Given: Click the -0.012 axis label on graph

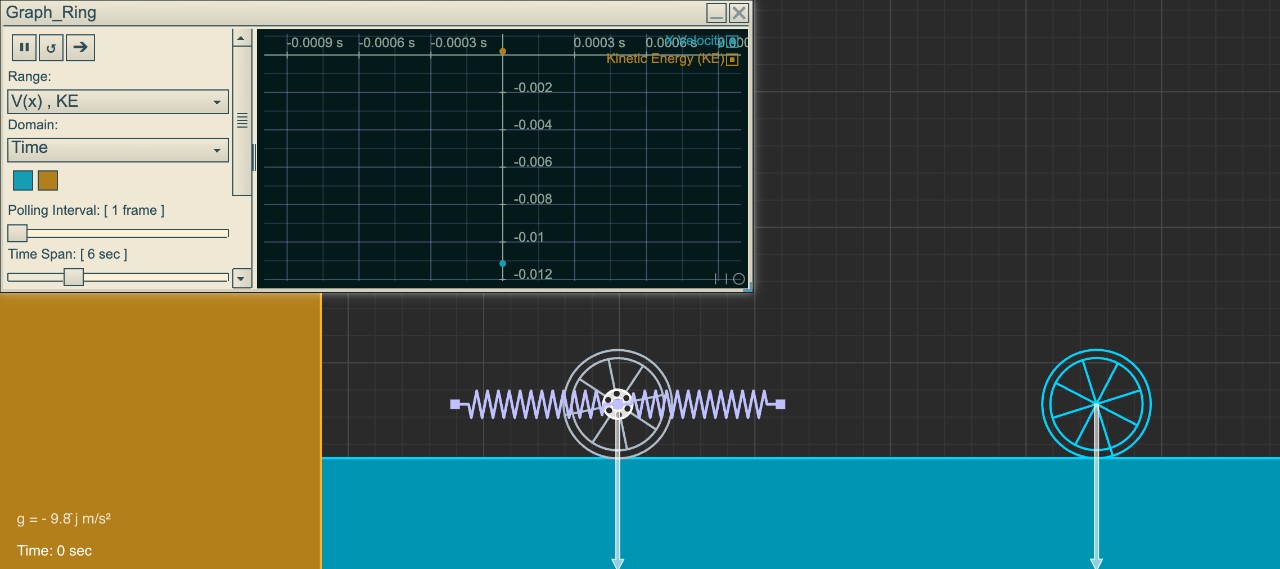Looking at the screenshot, I should 533,274.
